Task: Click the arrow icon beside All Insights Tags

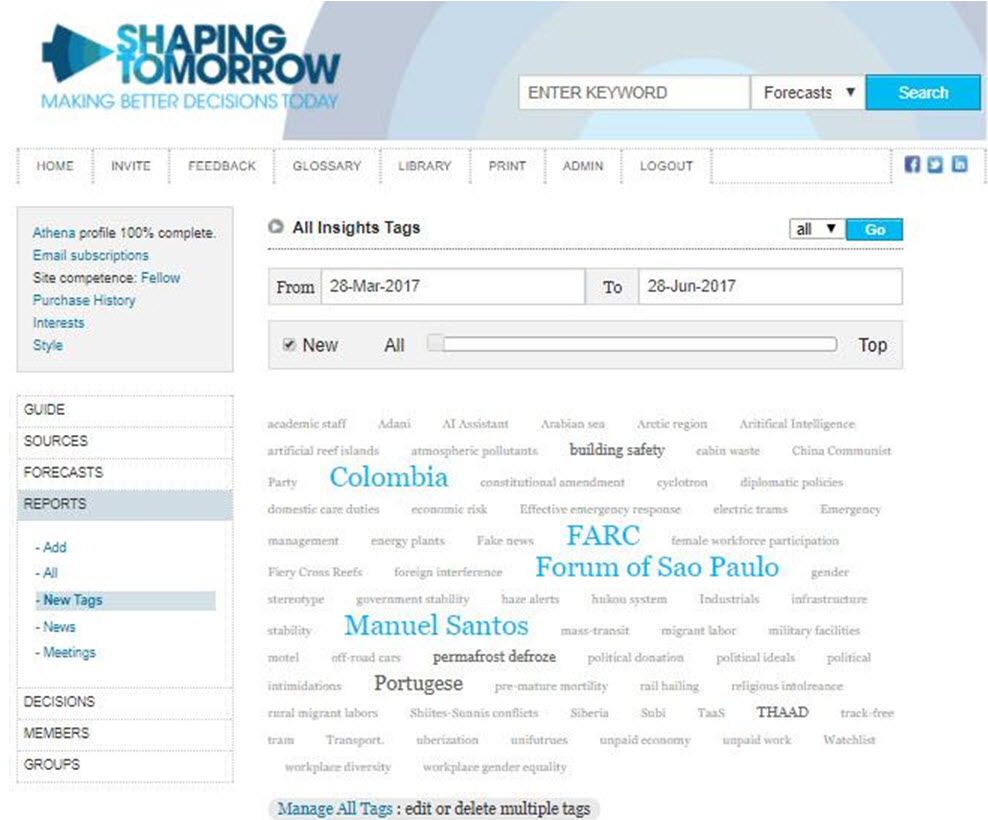Action: point(275,226)
